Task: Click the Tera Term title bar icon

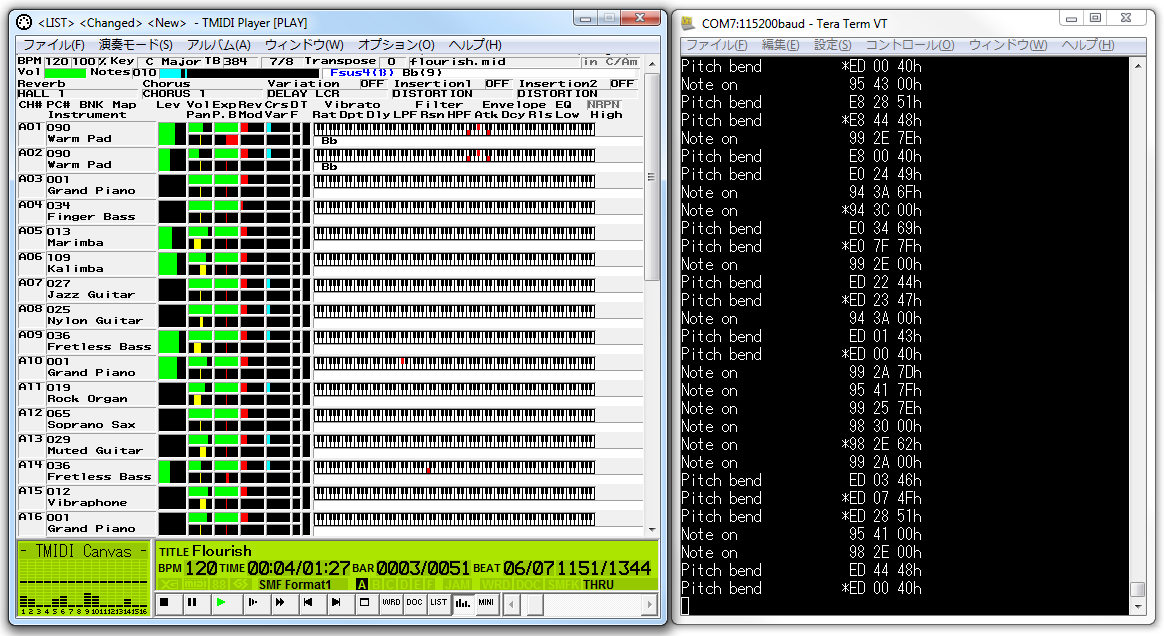Action: 688,24
